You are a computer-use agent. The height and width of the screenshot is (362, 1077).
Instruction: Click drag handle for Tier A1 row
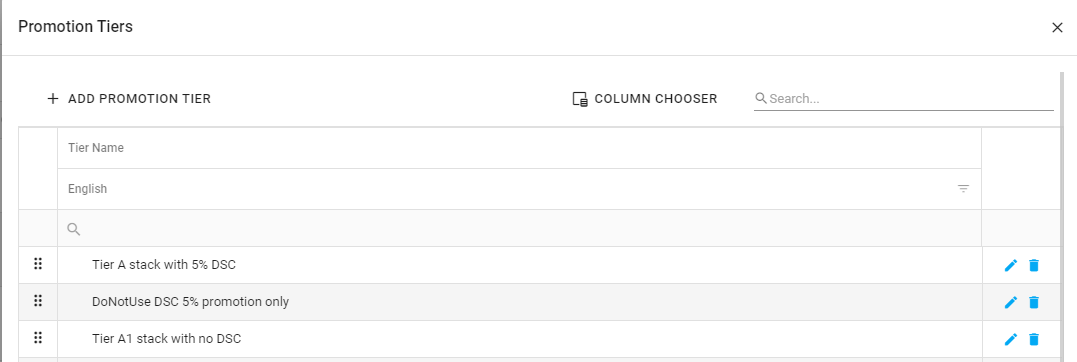pyautogui.click(x=38, y=338)
